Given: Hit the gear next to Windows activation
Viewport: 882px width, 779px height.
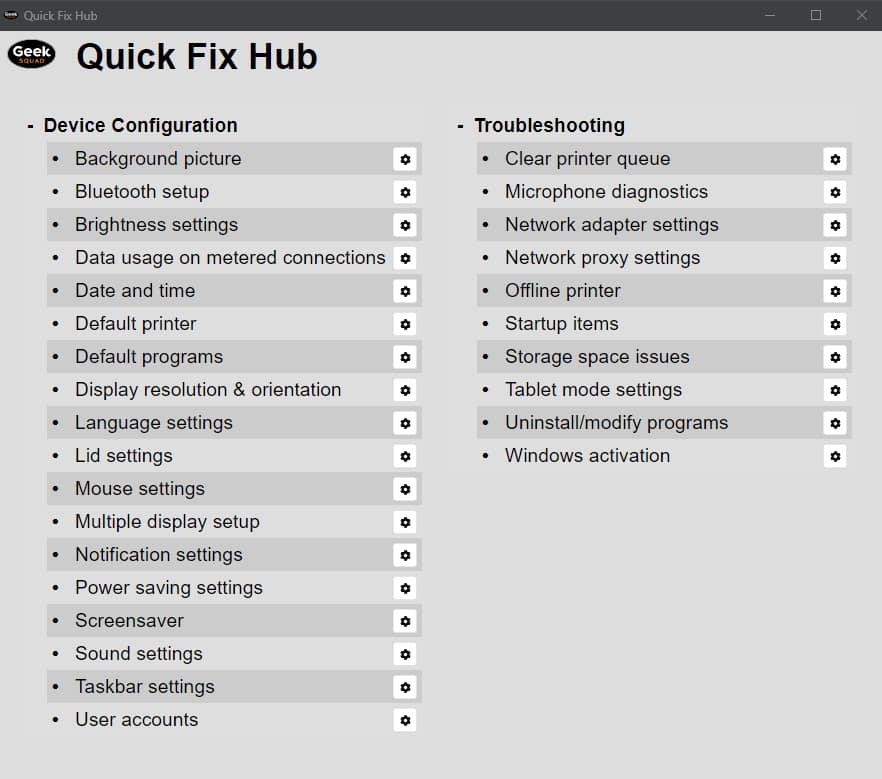Looking at the screenshot, I should tap(835, 456).
